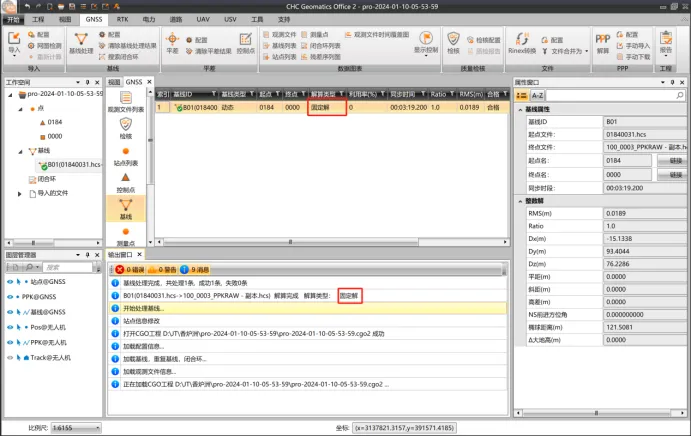Toggle visibility of PPK@无人机 layer

tap(10, 343)
